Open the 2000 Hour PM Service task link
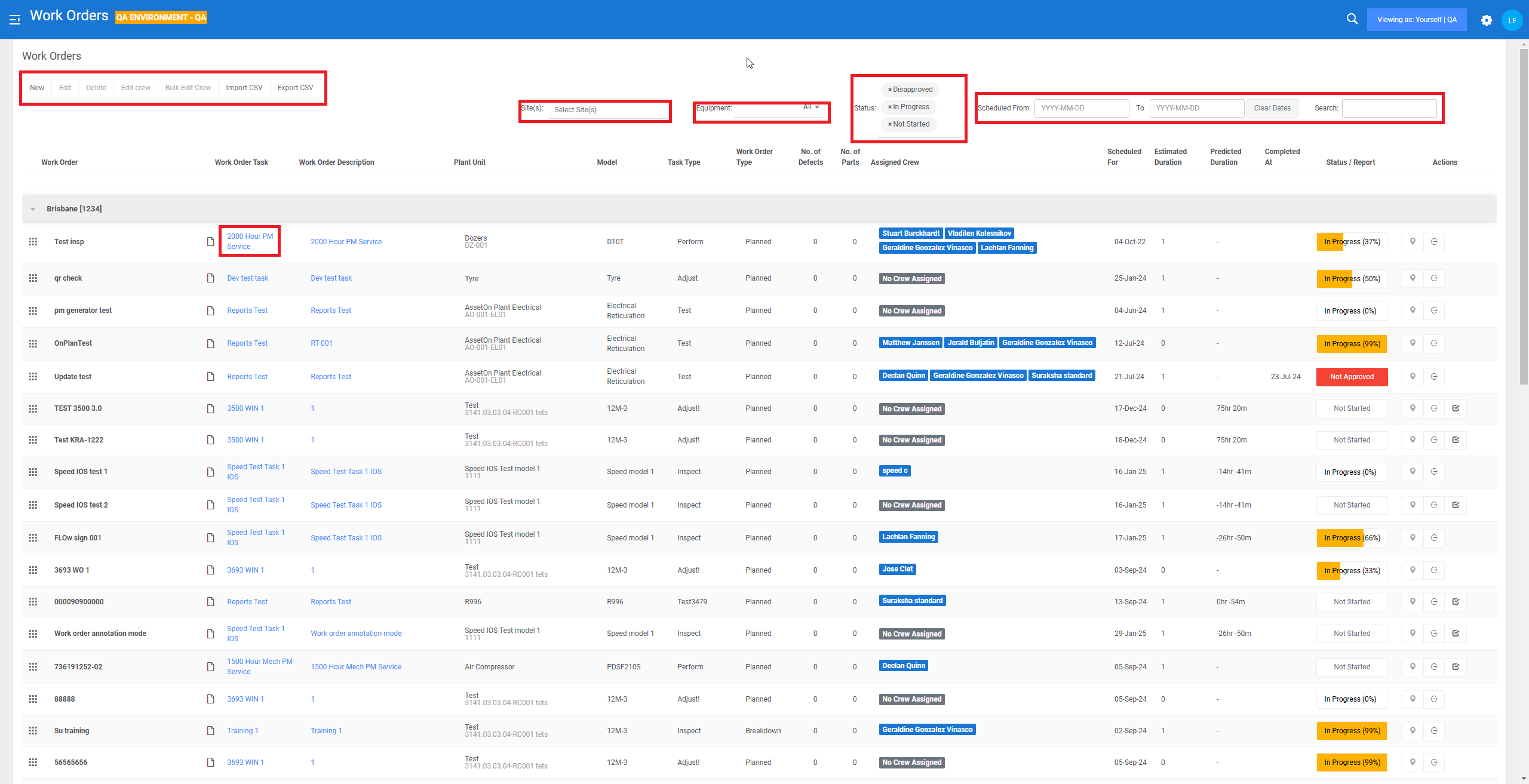The height and width of the screenshot is (784, 1529). pos(249,241)
